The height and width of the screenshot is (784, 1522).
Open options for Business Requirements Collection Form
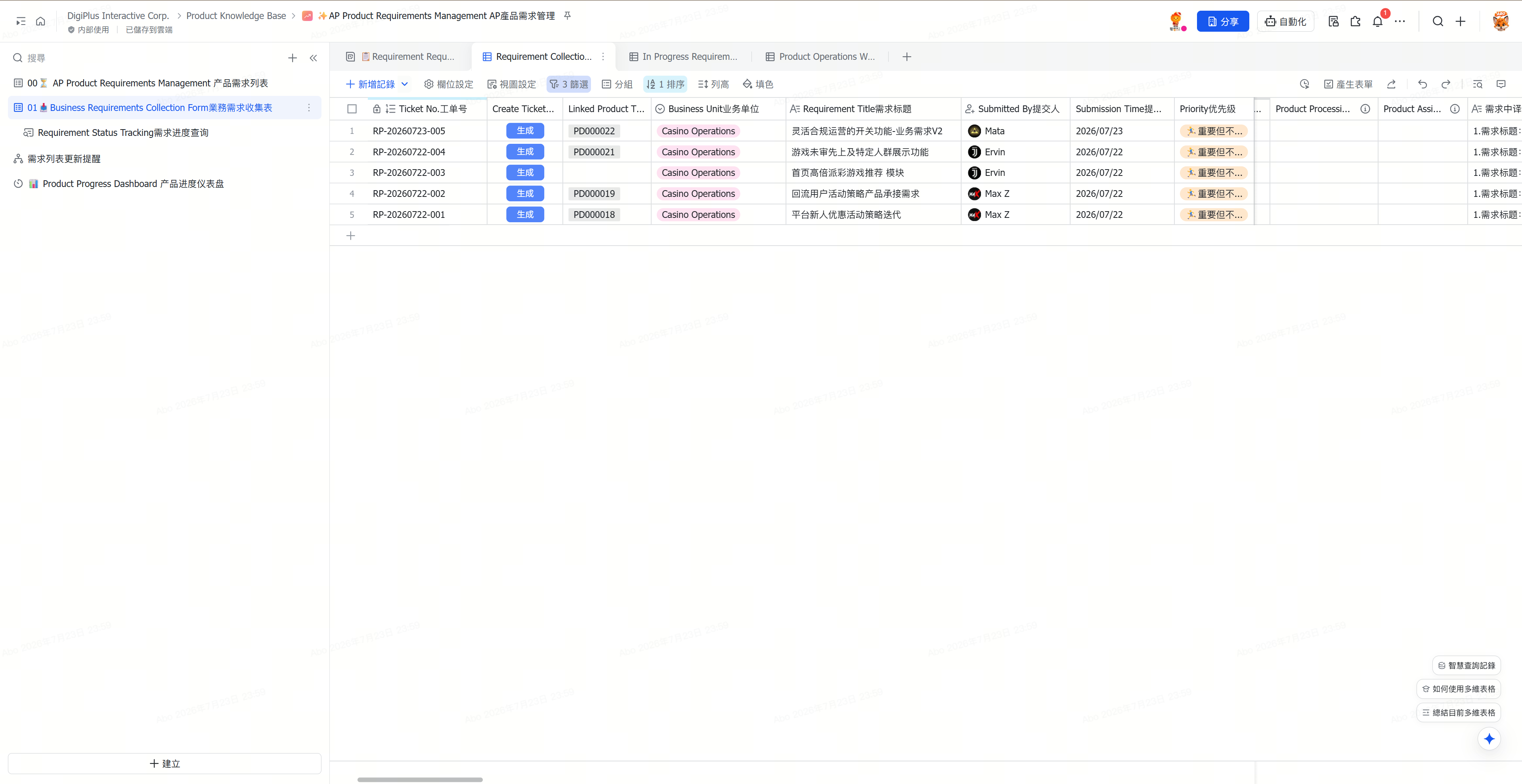tap(308, 107)
